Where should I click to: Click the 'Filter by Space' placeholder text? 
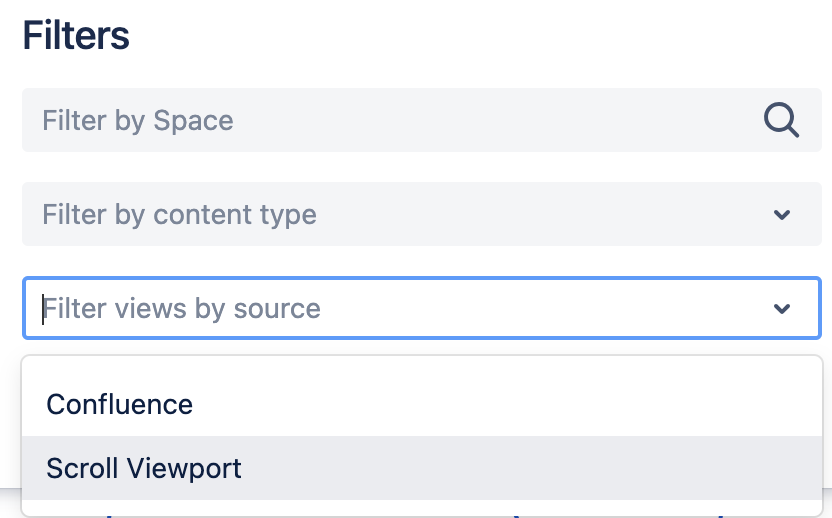coord(138,121)
